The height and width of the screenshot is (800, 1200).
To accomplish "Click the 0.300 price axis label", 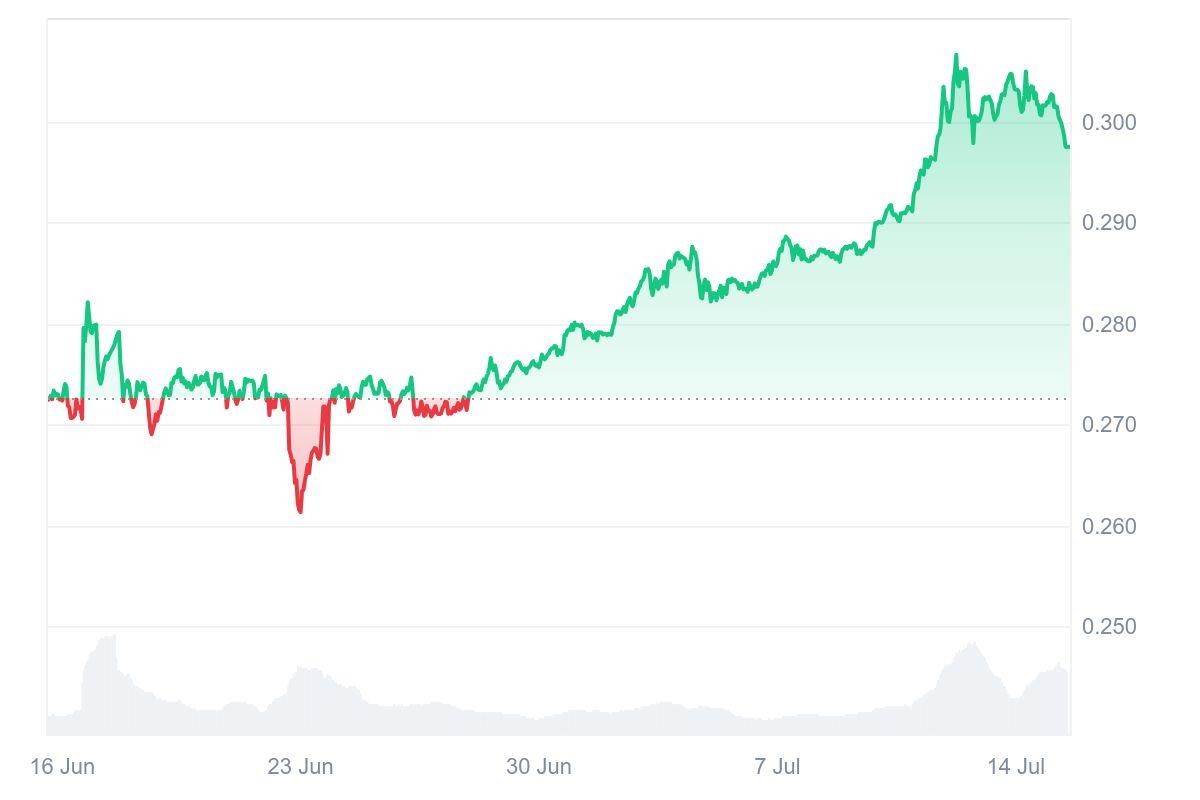I will pos(1109,123).
